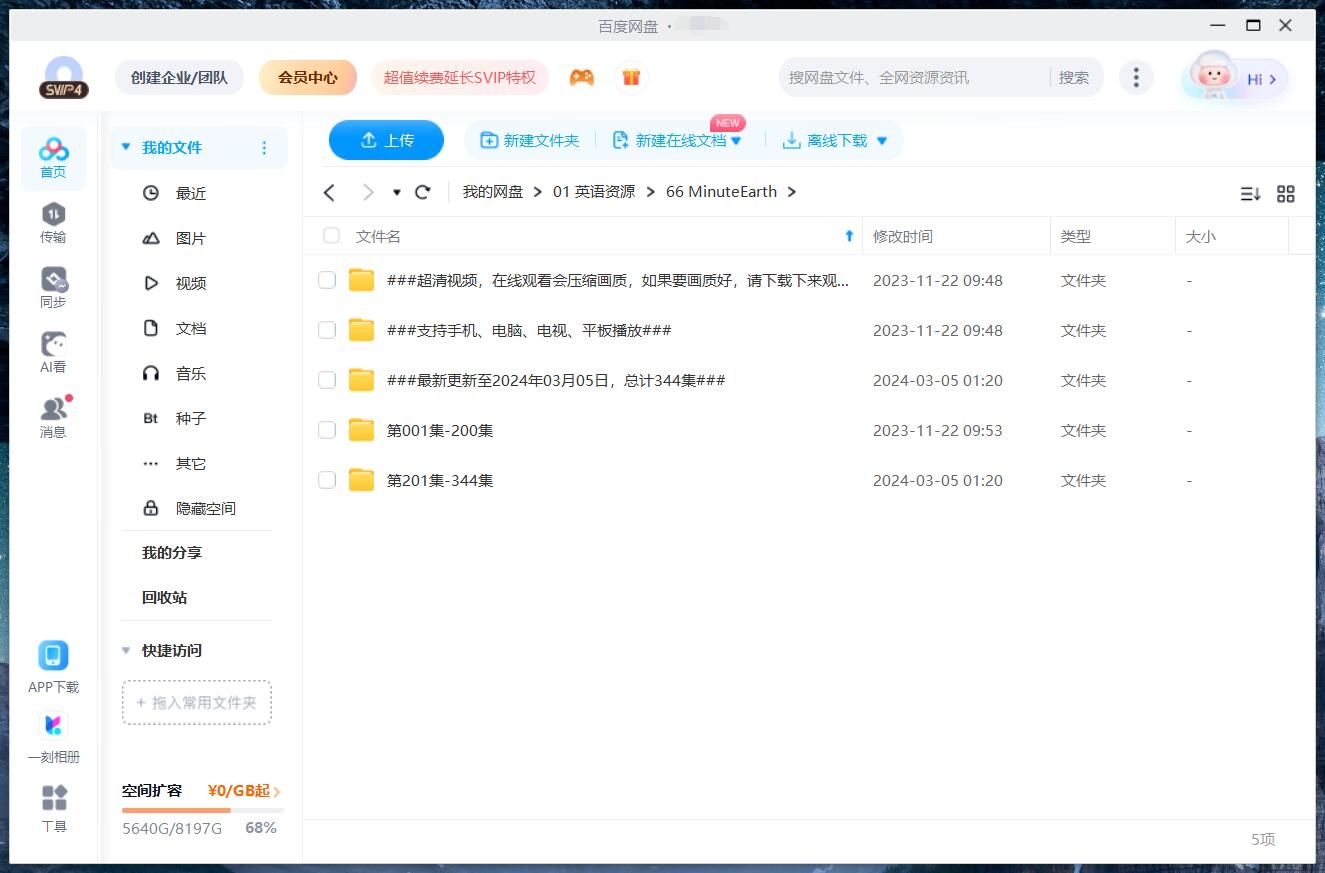Select 种子 in the sidebar
This screenshot has height=873, width=1325.
click(191, 418)
